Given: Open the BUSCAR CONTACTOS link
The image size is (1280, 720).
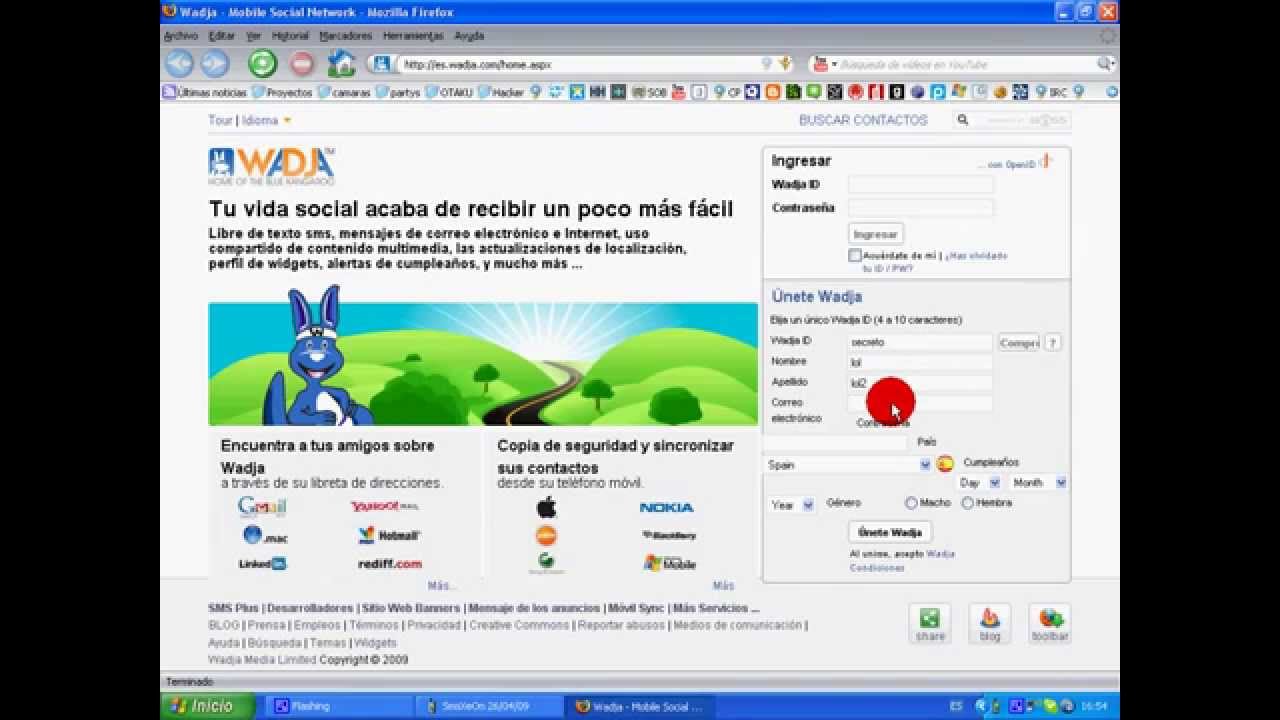Looking at the screenshot, I should click(863, 120).
